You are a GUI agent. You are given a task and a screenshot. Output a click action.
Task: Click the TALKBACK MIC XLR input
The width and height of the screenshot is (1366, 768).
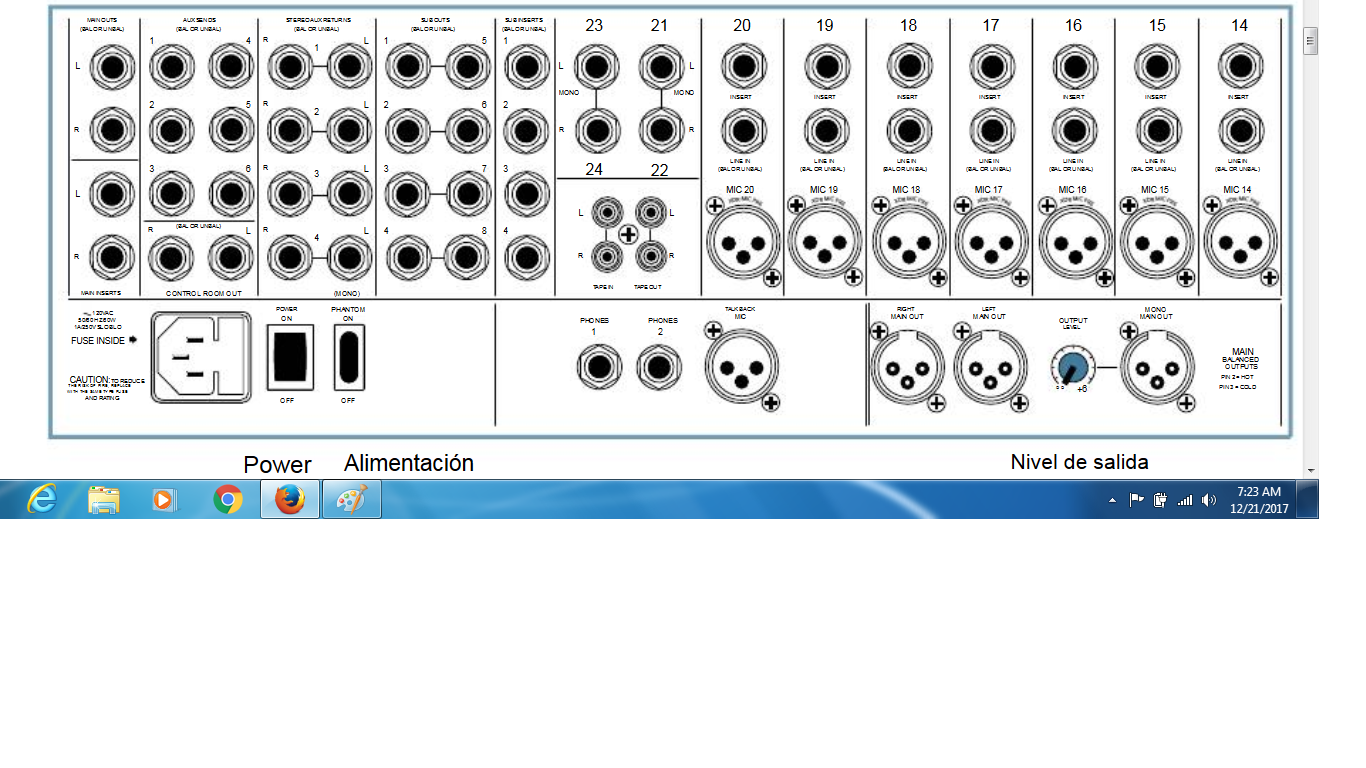(739, 367)
